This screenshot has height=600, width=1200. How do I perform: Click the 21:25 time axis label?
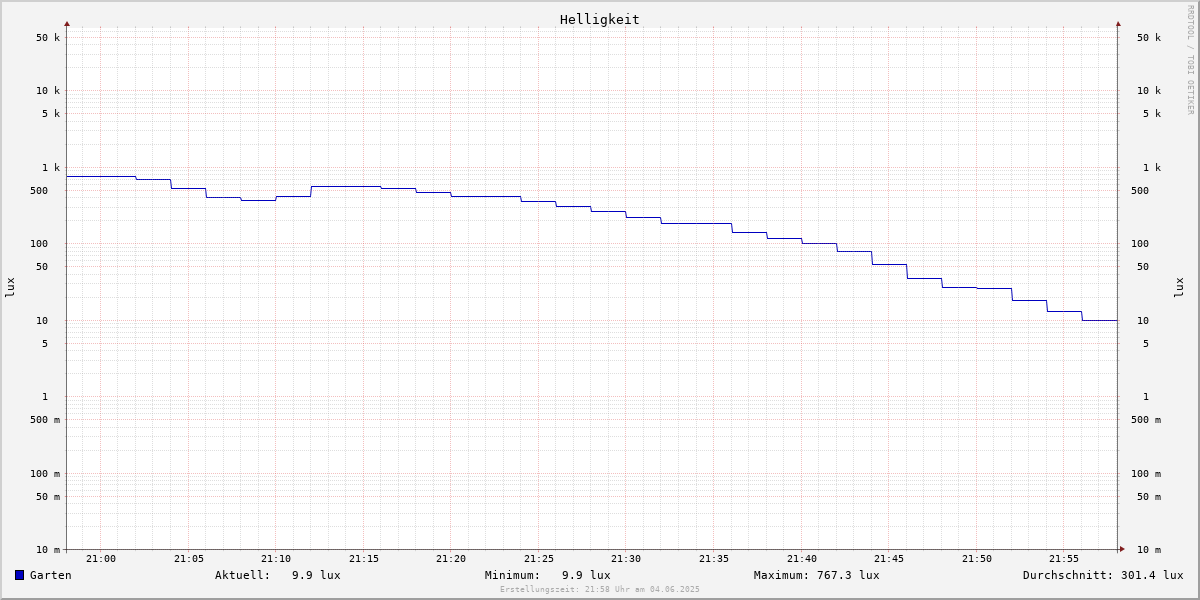point(539,559)
